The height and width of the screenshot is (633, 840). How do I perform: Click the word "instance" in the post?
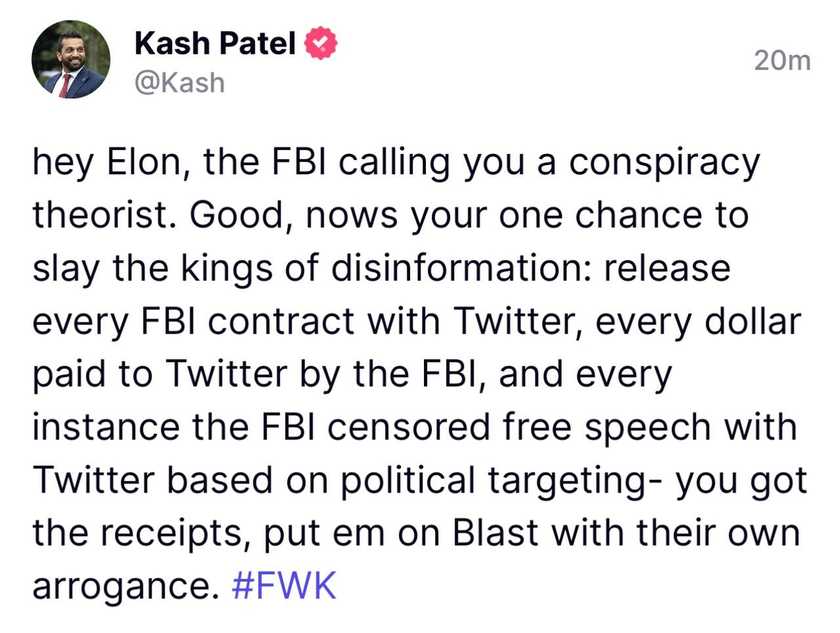[106, 427]
